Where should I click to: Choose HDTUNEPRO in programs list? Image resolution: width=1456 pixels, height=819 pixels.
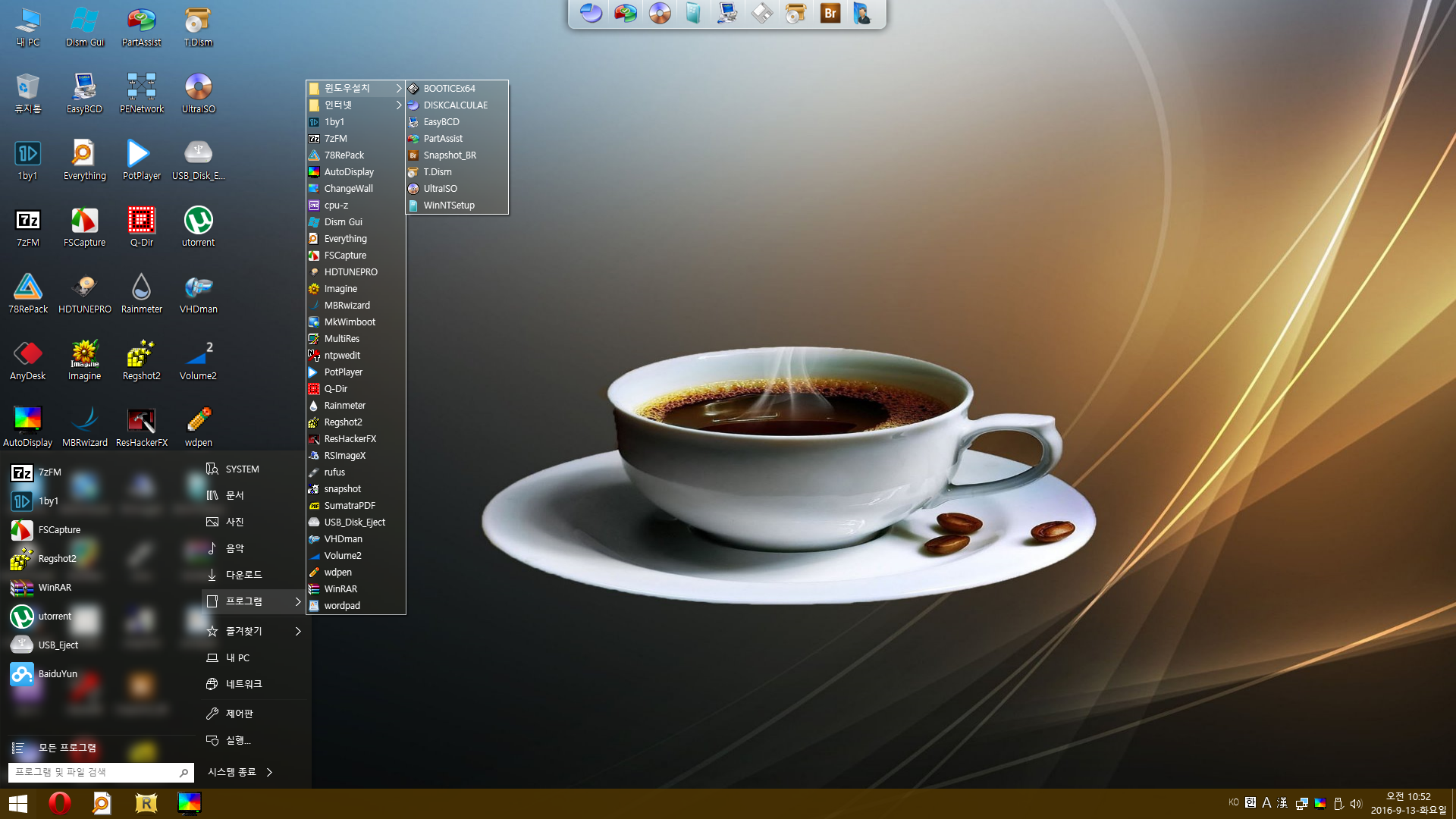tap(355, 272)
